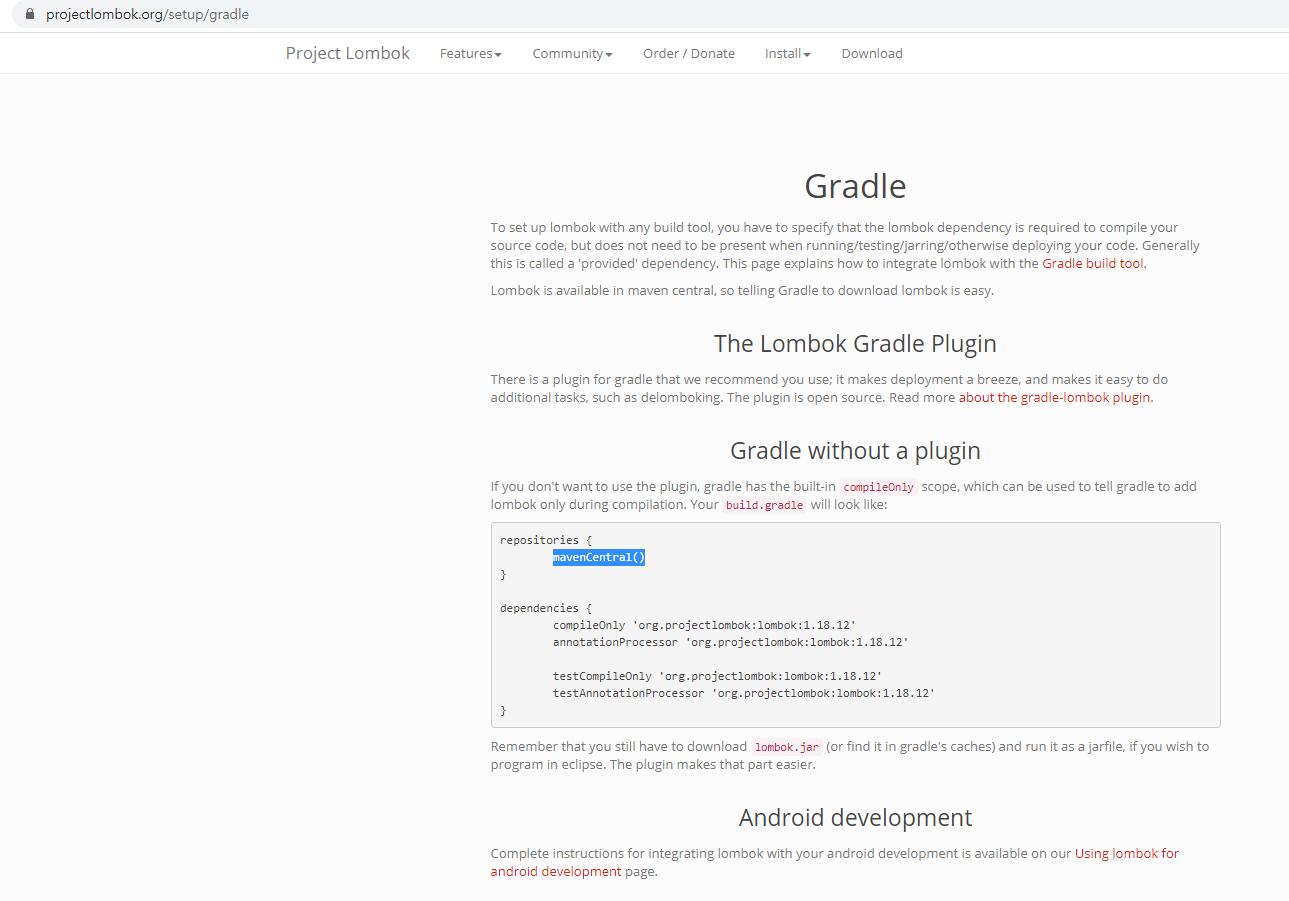Viewport: 1289px width, 901px height.
Task: Click the testCompileOnly dependency code line
Action: [717, 676]
